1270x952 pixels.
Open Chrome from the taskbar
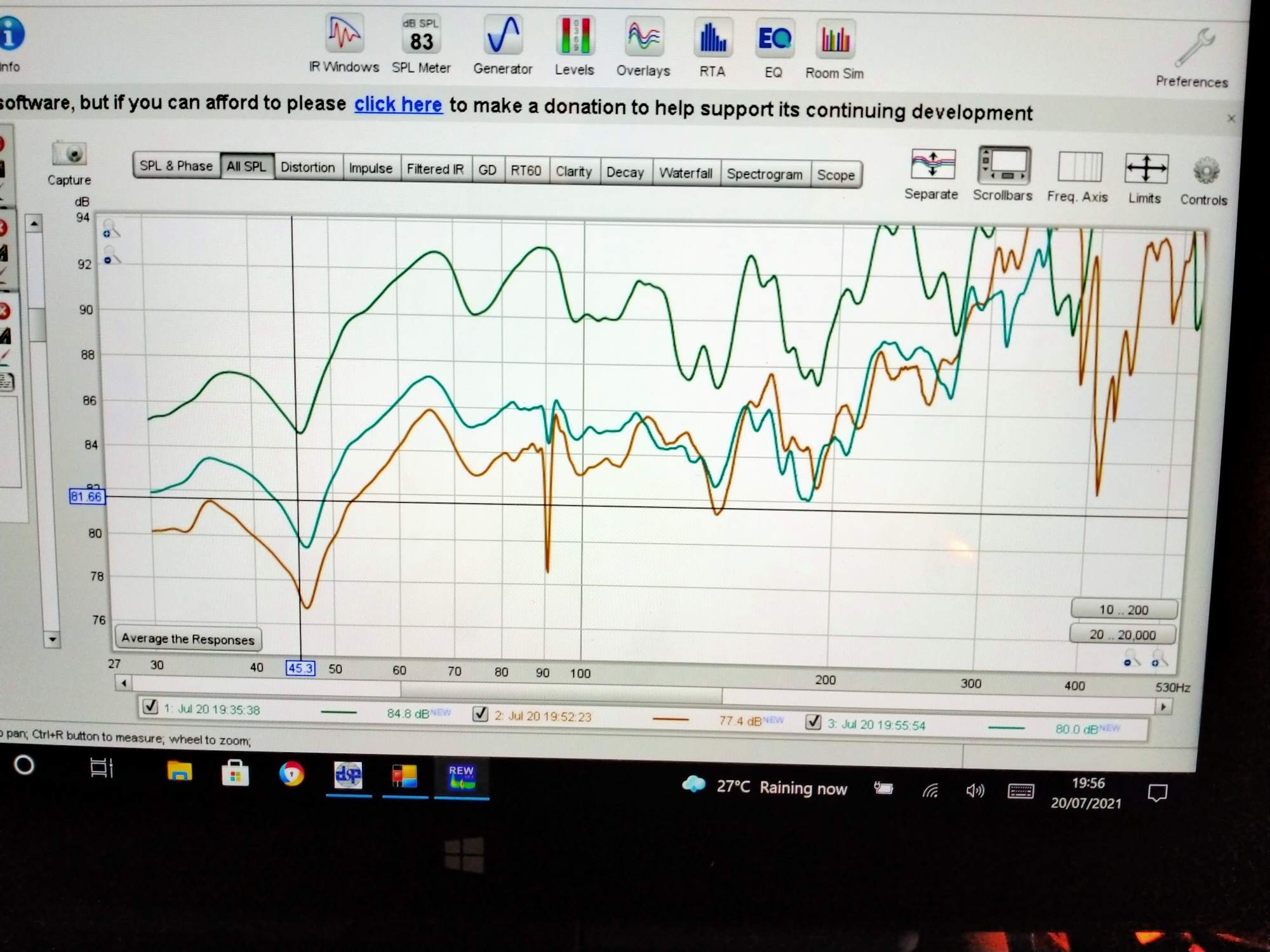point(291,774)
